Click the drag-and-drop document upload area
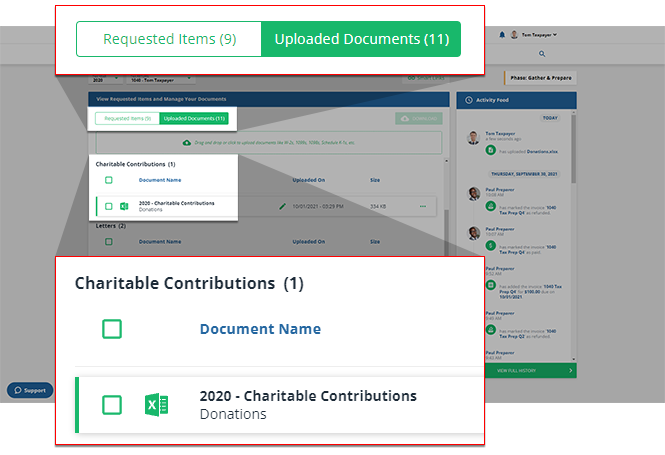This screenshot has height=455, width=665. pyautogui.click(x=269, y=142)
